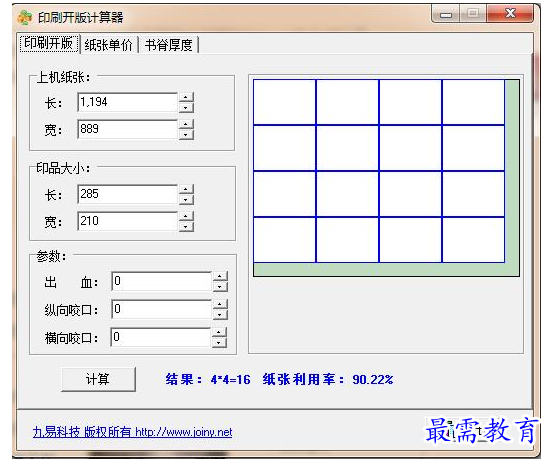Viewport: 547px width, 462px height.
Task: Decrease 上机纸张 宽 with down arrow
Action: click(x=186, y=134)
